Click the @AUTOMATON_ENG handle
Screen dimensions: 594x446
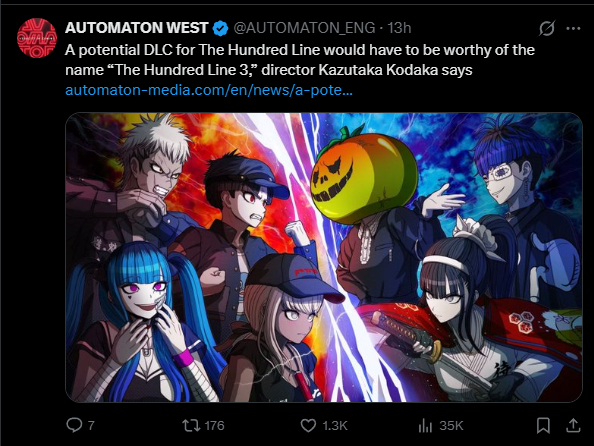[x=304, y=28]
